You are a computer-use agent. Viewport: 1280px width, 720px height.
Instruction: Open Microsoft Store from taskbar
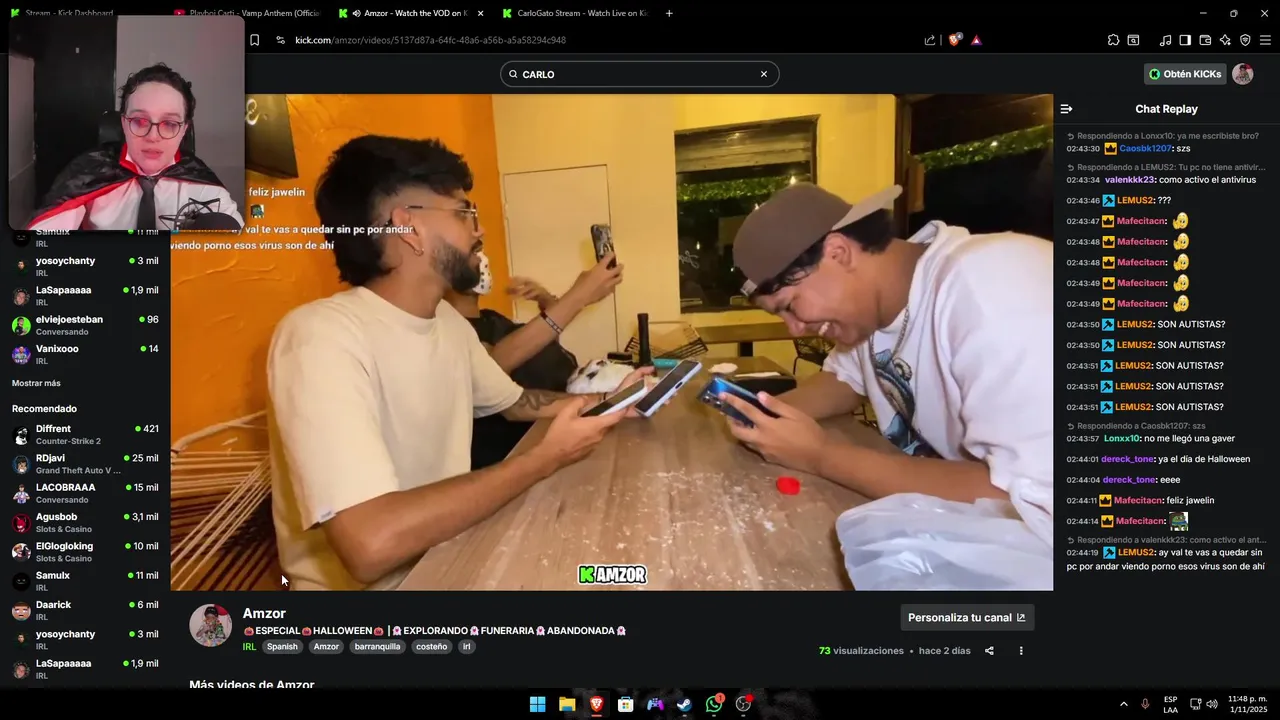point(626,704)
